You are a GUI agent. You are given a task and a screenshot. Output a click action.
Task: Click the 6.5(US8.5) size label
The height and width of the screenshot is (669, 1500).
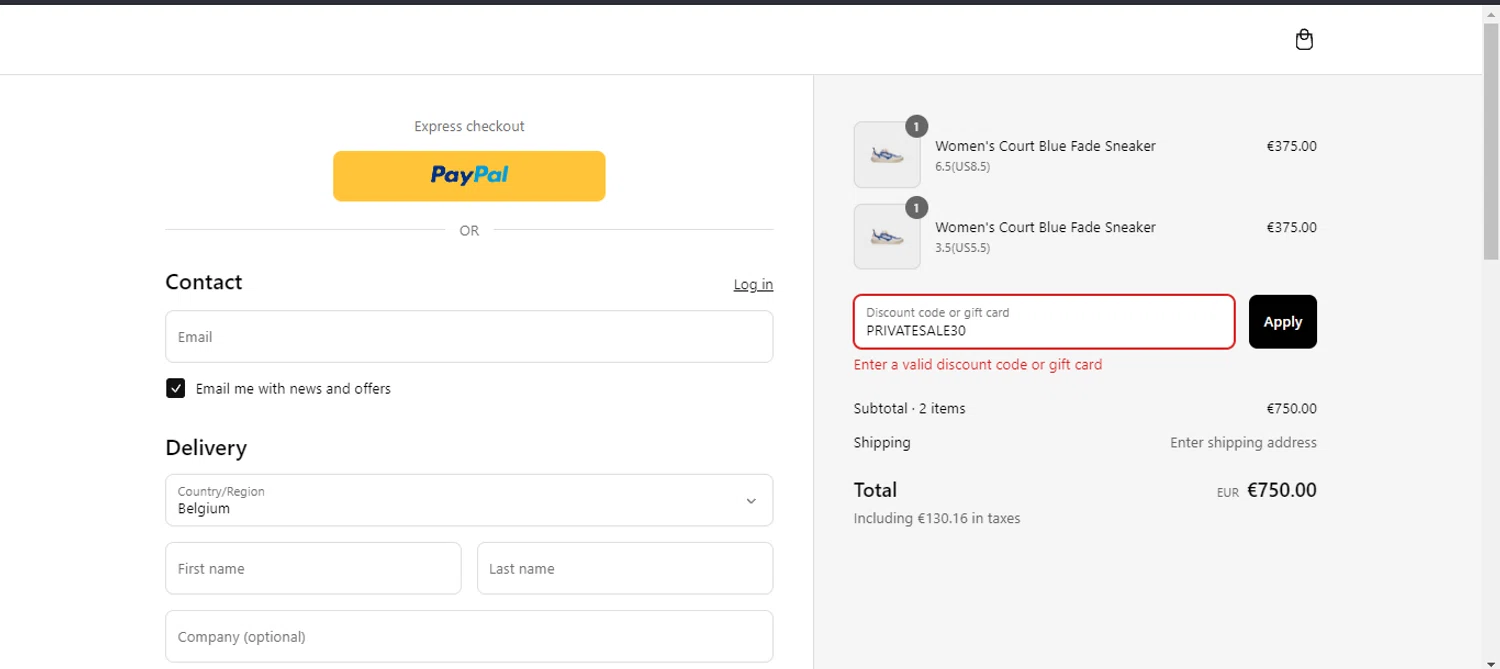pyautogui.click(x=962, y=167)
